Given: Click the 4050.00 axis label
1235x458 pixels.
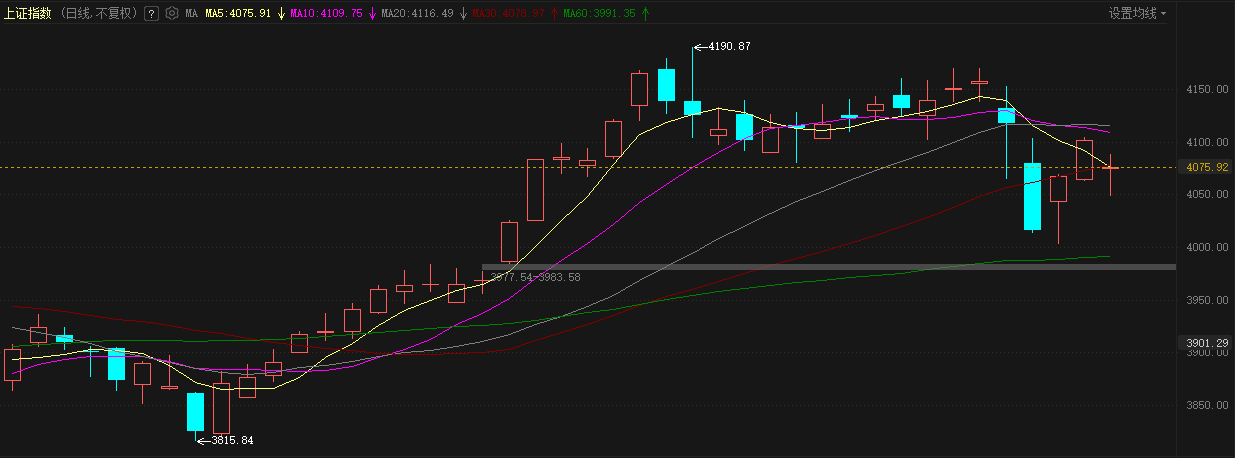Looking at the screenshot, I should 1207,195.
